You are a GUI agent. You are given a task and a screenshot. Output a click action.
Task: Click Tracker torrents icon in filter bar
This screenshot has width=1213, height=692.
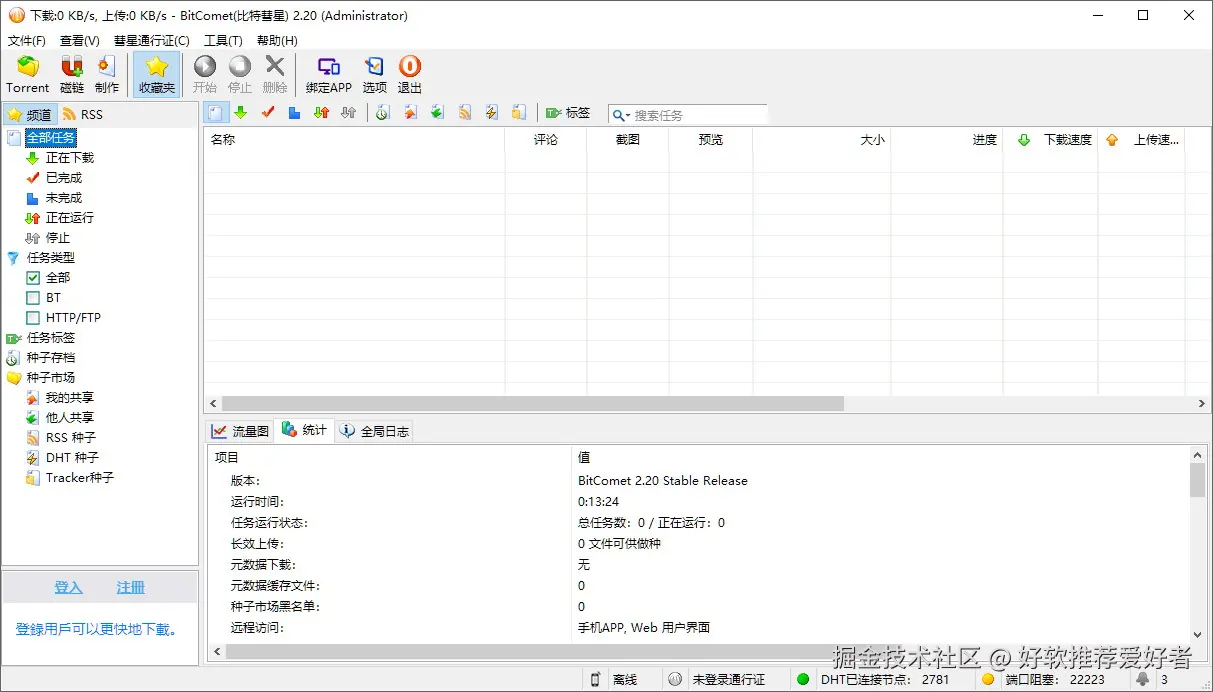[x=518, y=113]
